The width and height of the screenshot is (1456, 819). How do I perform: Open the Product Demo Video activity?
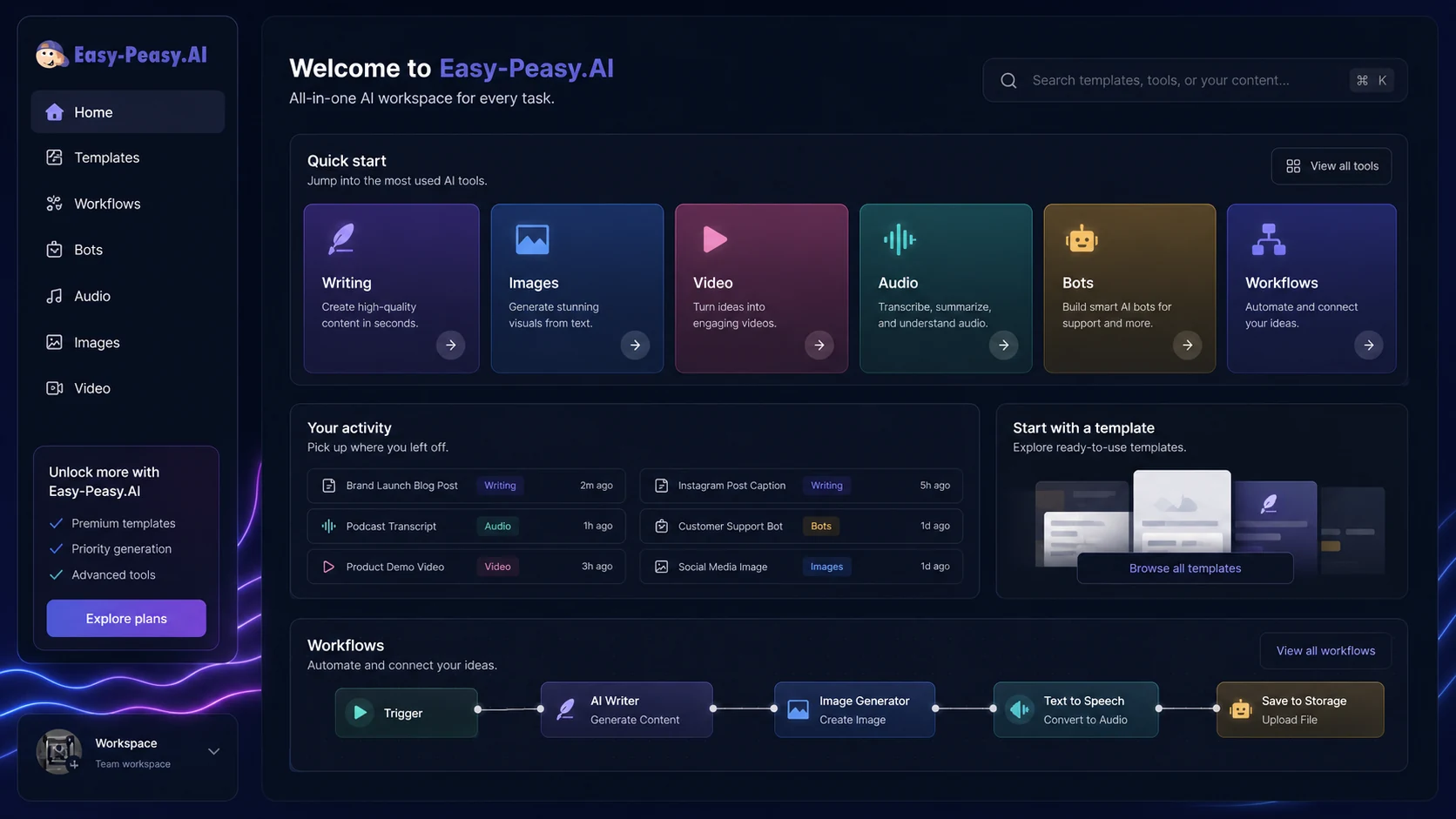pos(466,567)
